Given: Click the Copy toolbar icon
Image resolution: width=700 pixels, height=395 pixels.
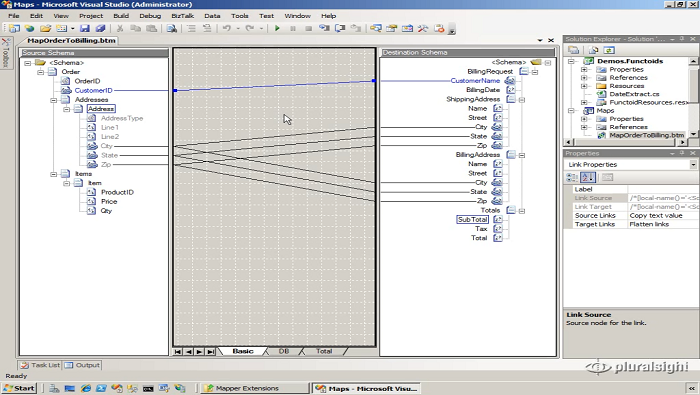Looking at the screenshot, I should pyautogui.click(x=136, y=29).
